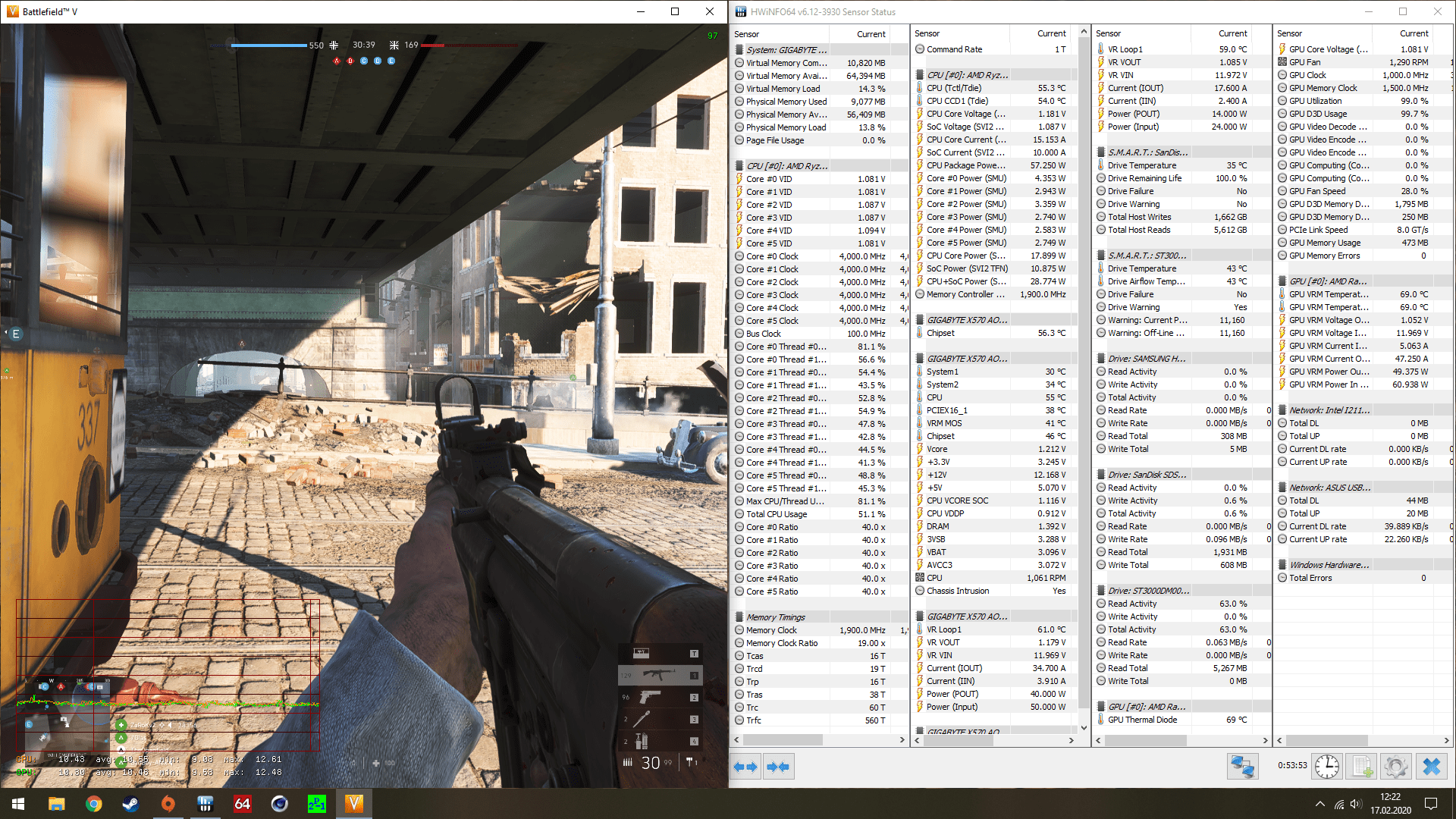Image resolution: width=1456 pixels, height=819 pixels.
Task: Select System: GIGABYTE group header
Action: pyautogui.click(x=819, y=50)
